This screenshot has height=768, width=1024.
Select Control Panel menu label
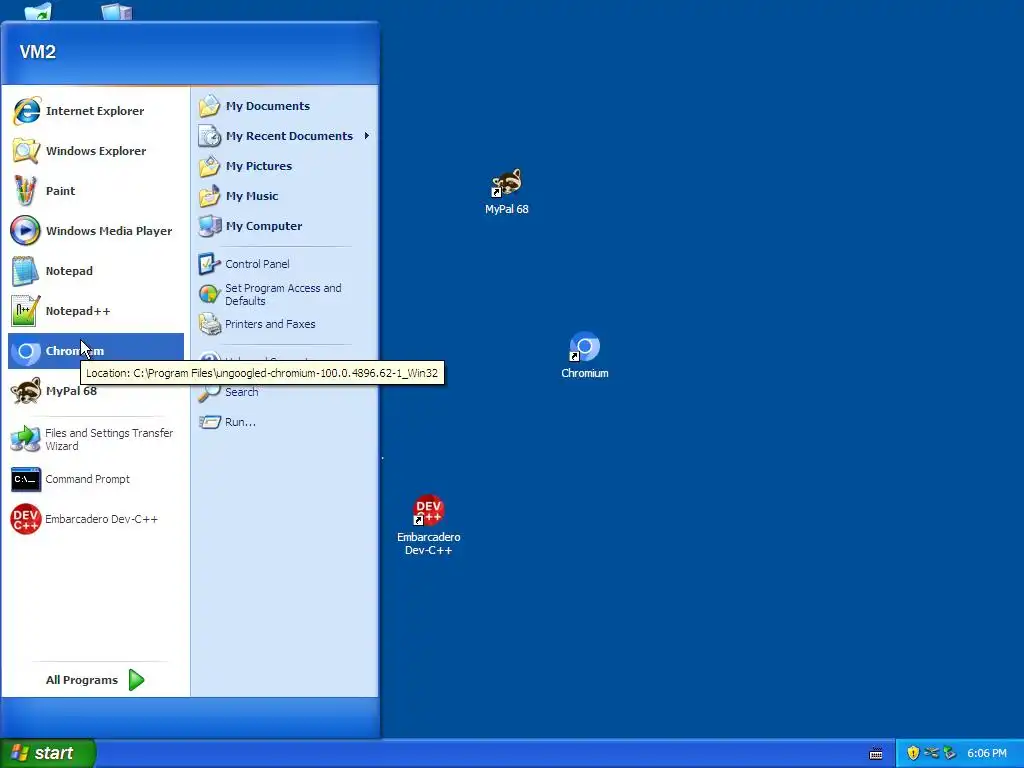[x=257, y=264]
